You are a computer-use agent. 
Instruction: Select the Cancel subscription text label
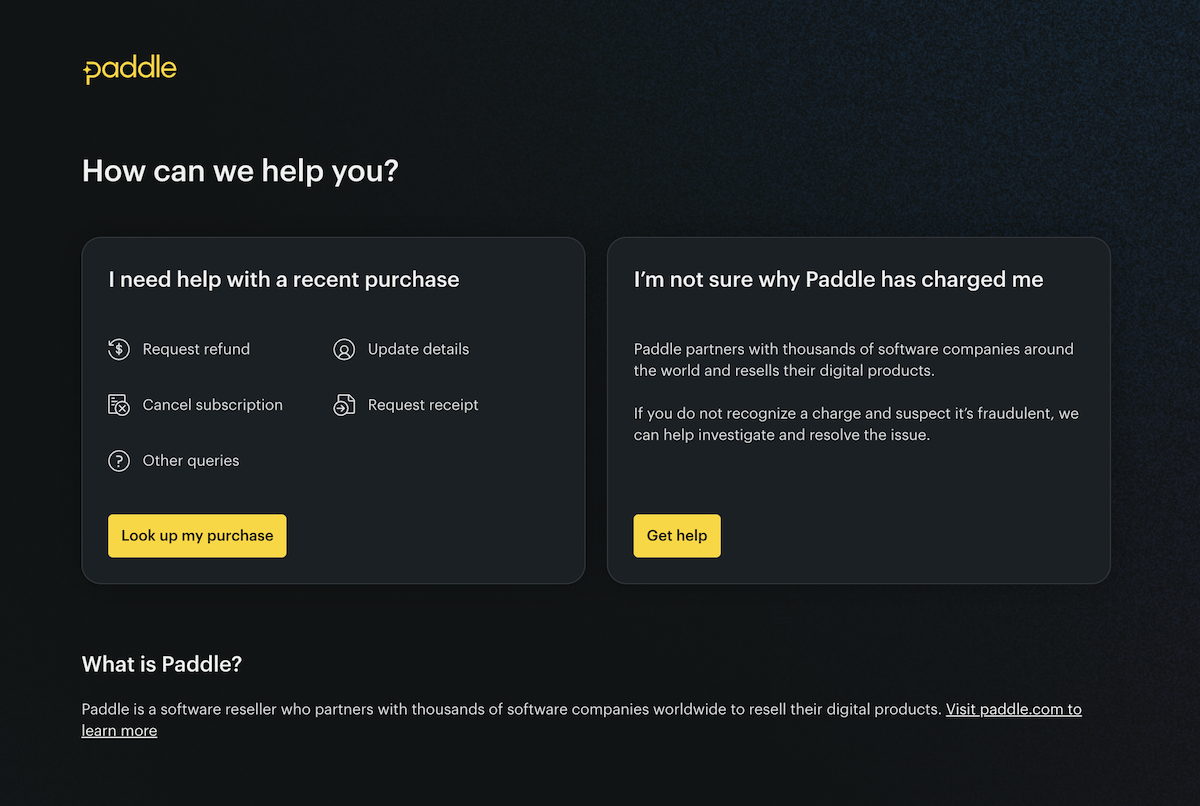213,405
